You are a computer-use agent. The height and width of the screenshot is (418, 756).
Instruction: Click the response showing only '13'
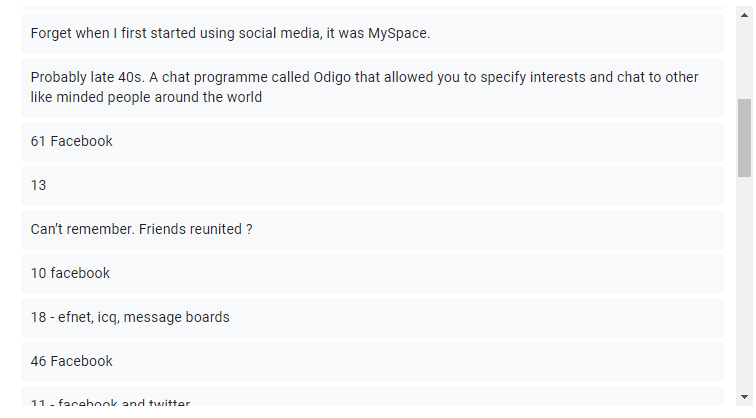click(372, 185)
